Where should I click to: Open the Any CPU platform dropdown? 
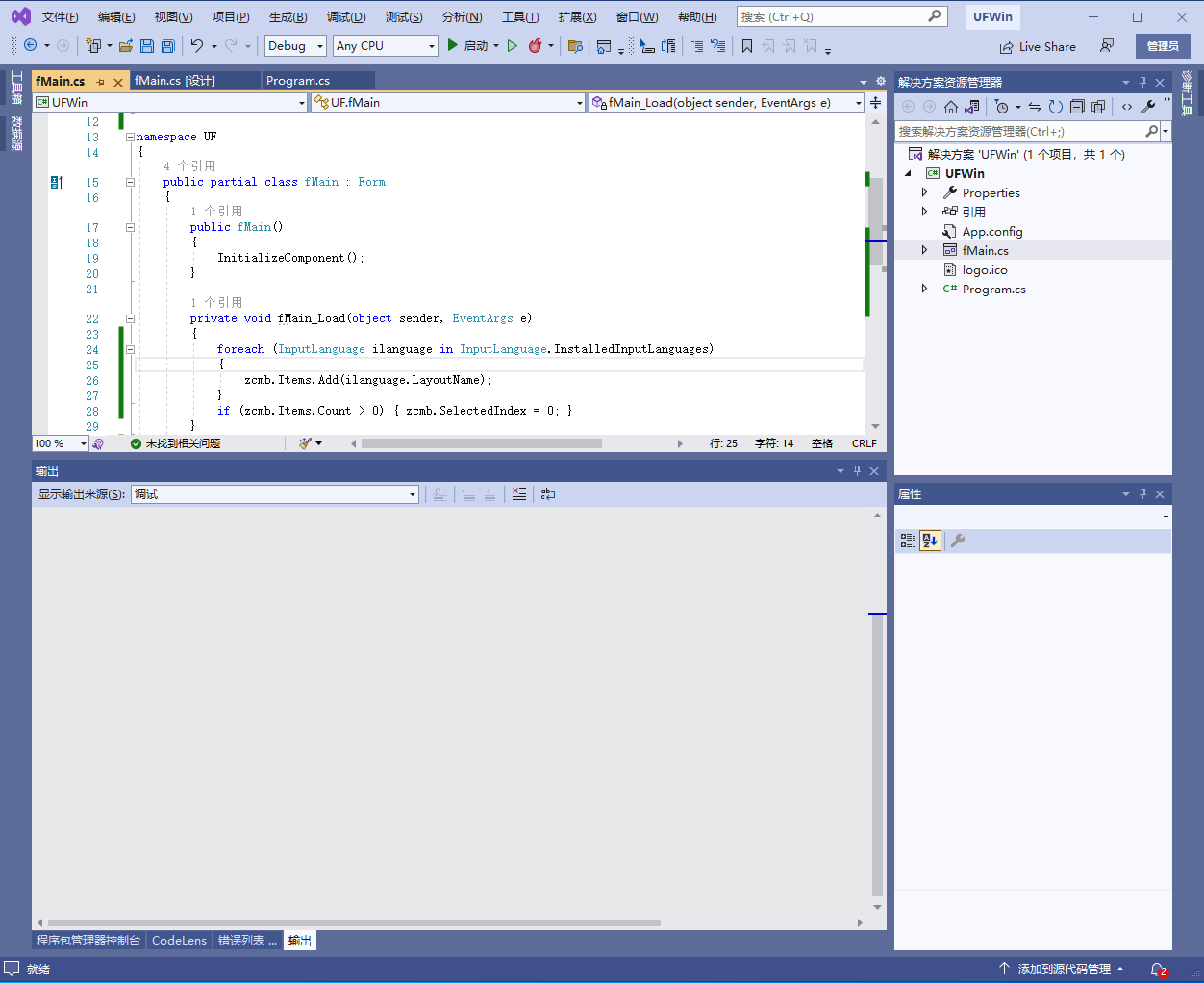(386, 46)
